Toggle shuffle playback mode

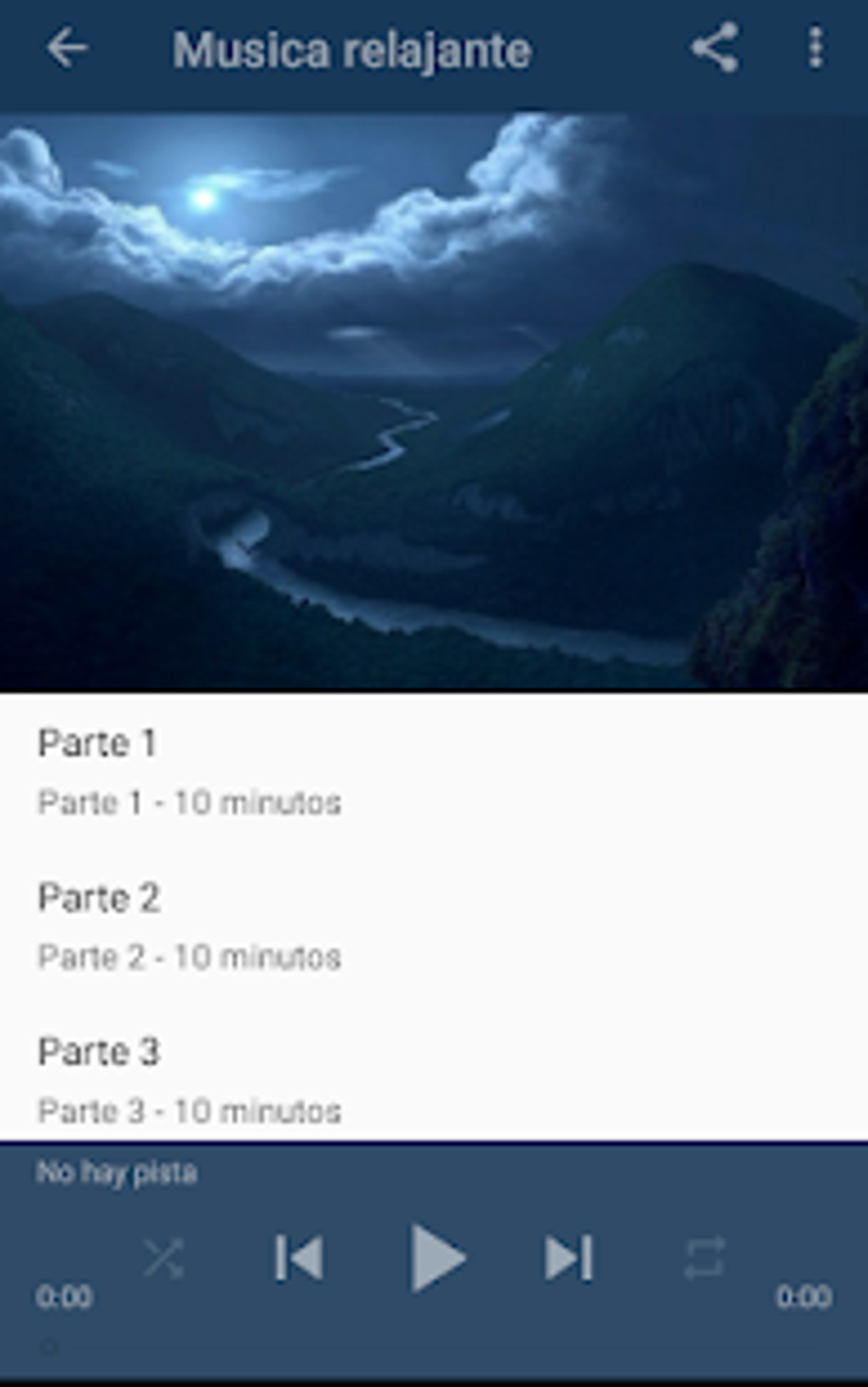[x=163, y=1258]
